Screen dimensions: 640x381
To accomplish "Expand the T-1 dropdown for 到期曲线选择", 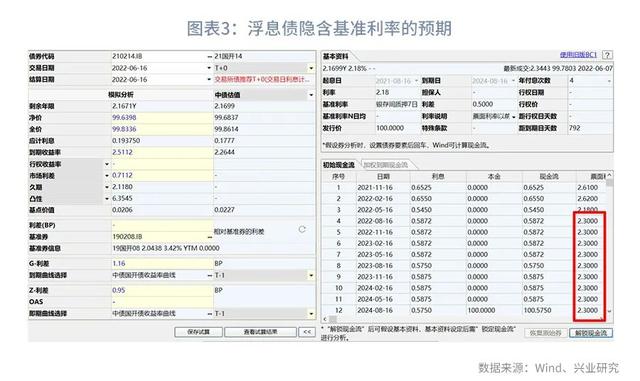I will [311, 276].
